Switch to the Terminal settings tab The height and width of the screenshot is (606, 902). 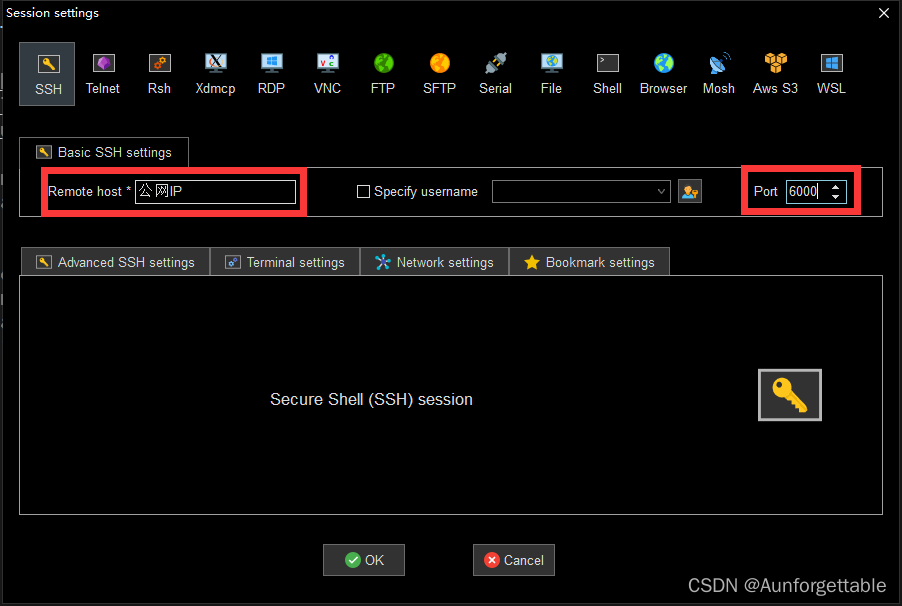[285, 262]
